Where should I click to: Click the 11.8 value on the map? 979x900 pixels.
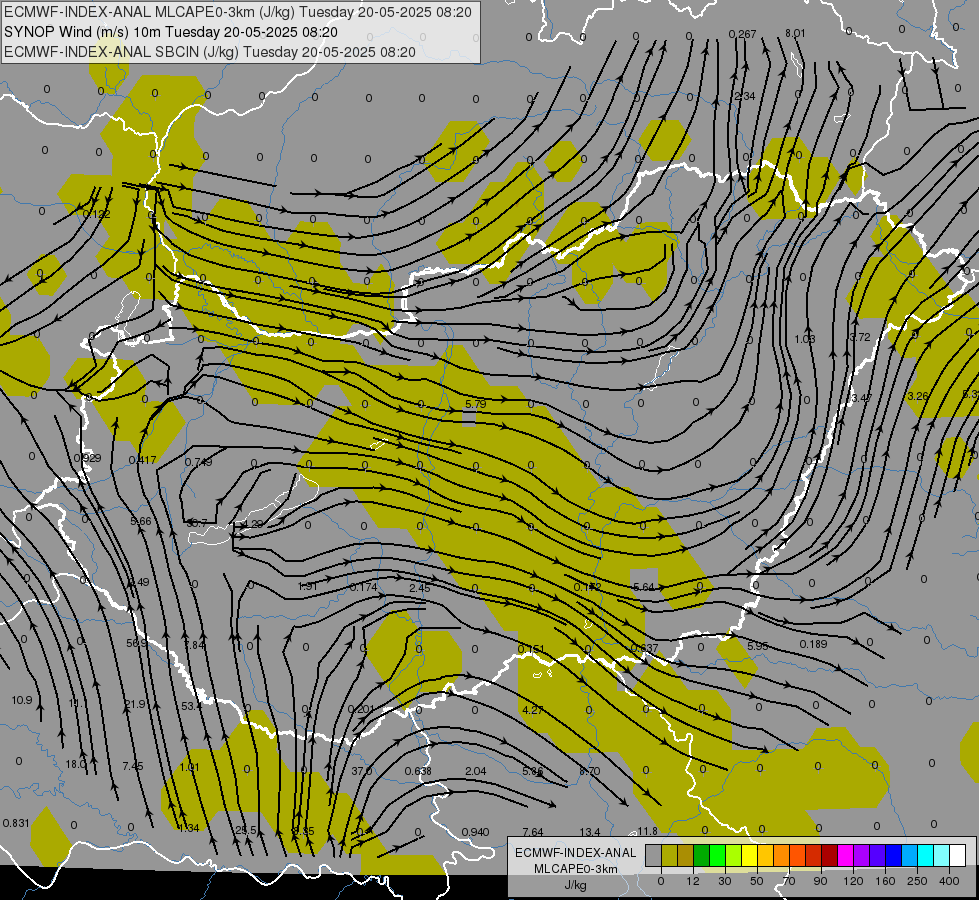(x=647, y=831)
